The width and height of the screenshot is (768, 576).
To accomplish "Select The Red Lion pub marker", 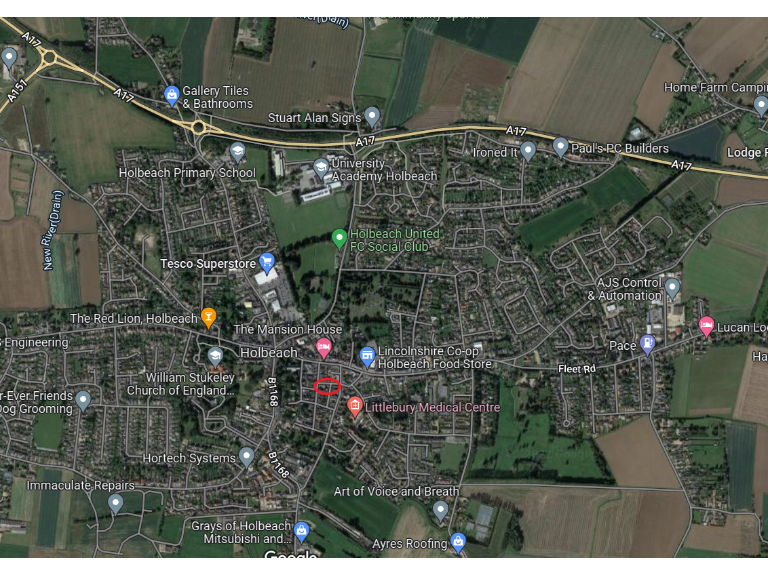I will click(209, 318).
